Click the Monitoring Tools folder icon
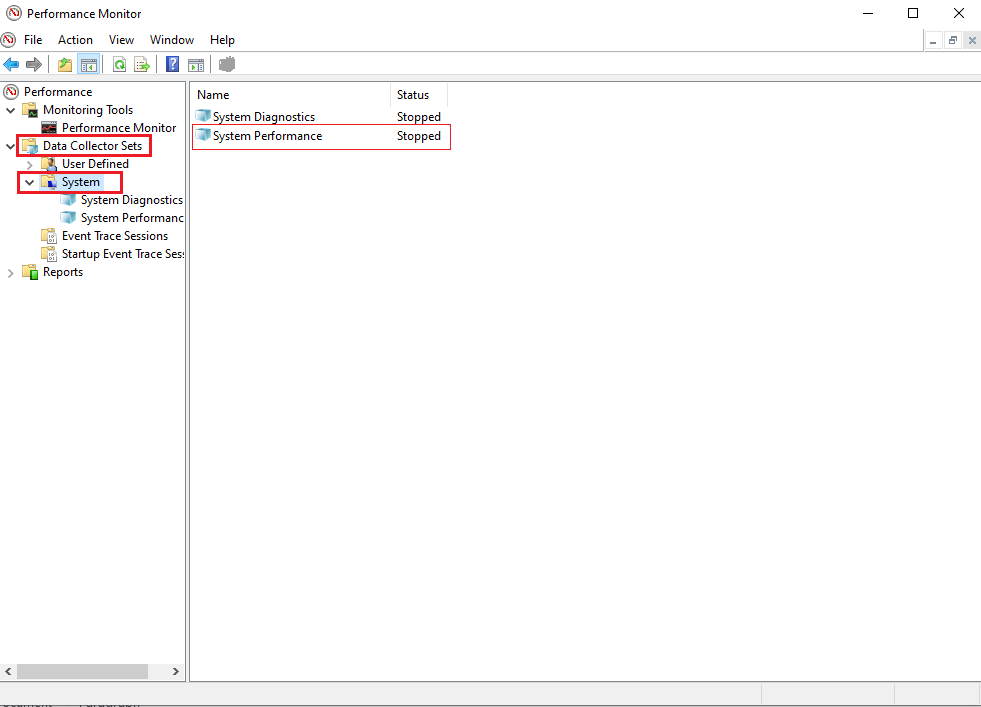This screenshot has width=981, height=707. point(29,110)
